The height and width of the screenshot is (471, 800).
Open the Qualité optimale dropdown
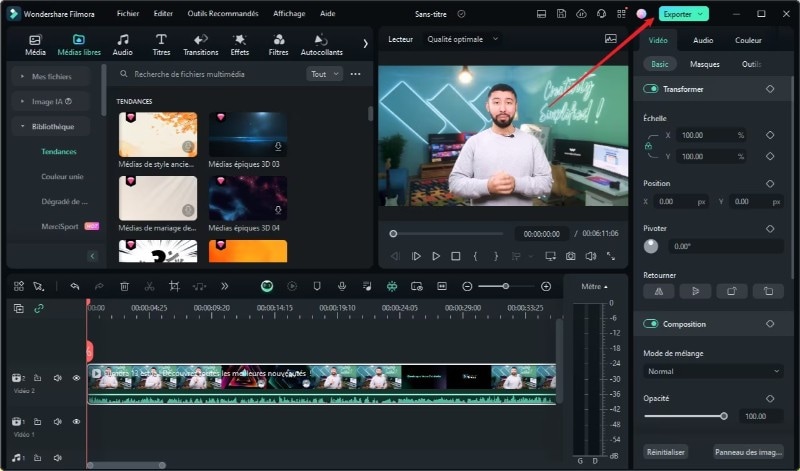[x=462, y=39]
